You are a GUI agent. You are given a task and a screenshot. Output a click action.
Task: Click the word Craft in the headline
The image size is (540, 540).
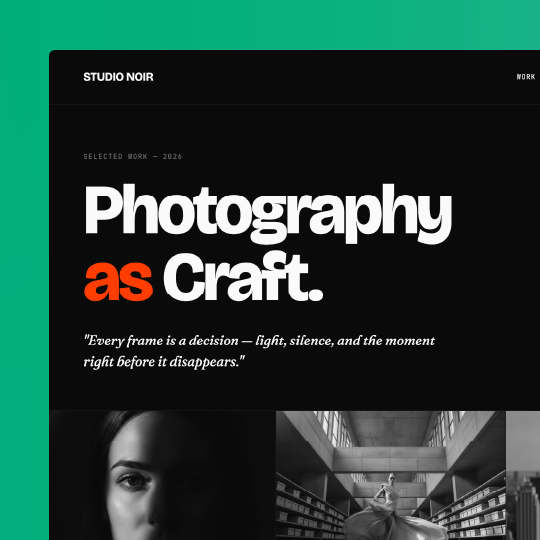point(236,277)
